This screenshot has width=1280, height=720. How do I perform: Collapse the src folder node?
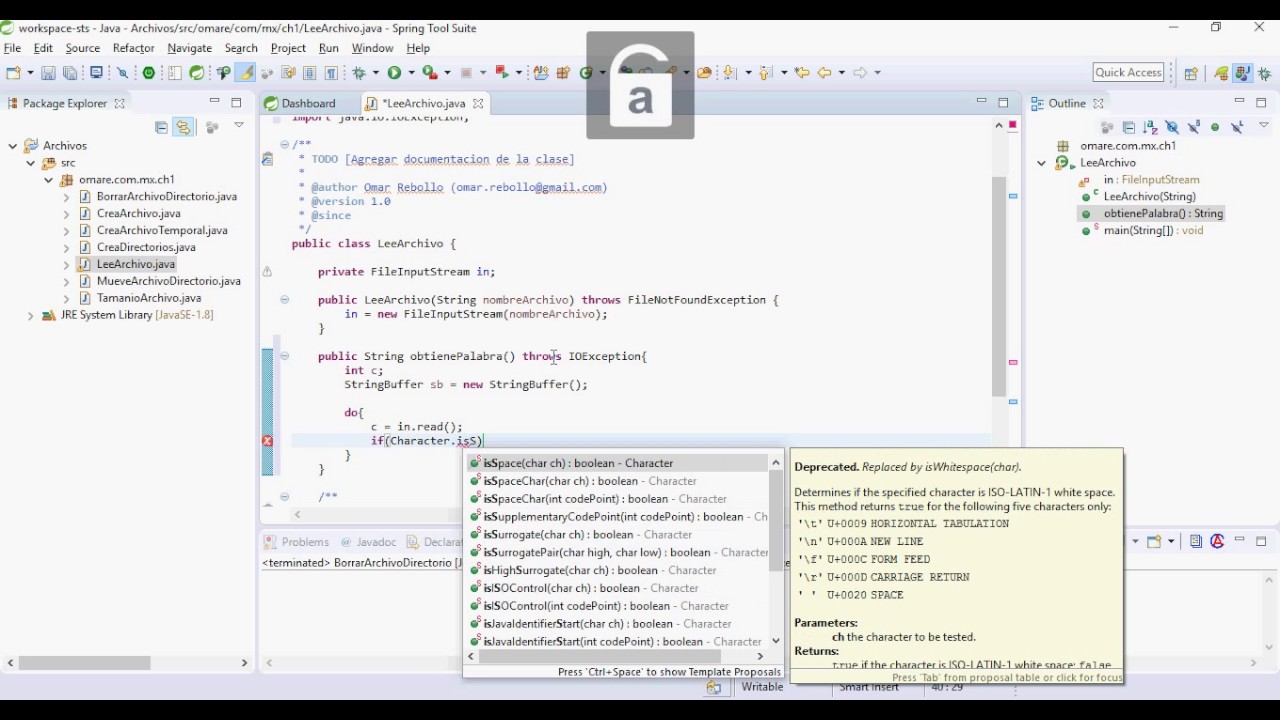[x=31, y=163]
